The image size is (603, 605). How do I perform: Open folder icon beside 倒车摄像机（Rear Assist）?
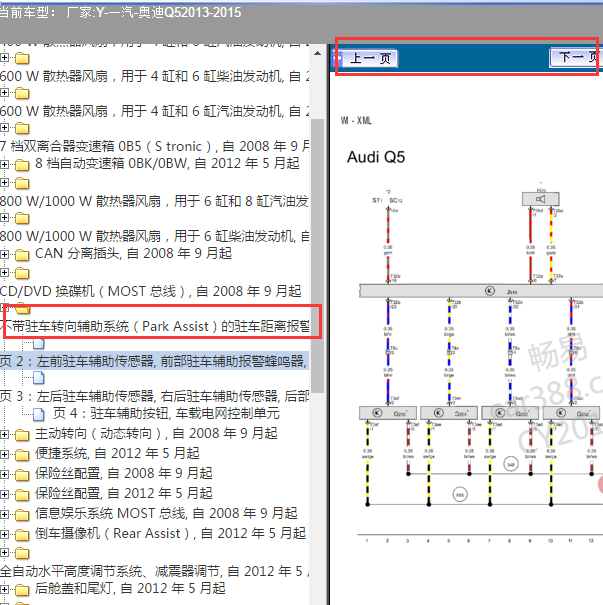(x=22, y=535)
